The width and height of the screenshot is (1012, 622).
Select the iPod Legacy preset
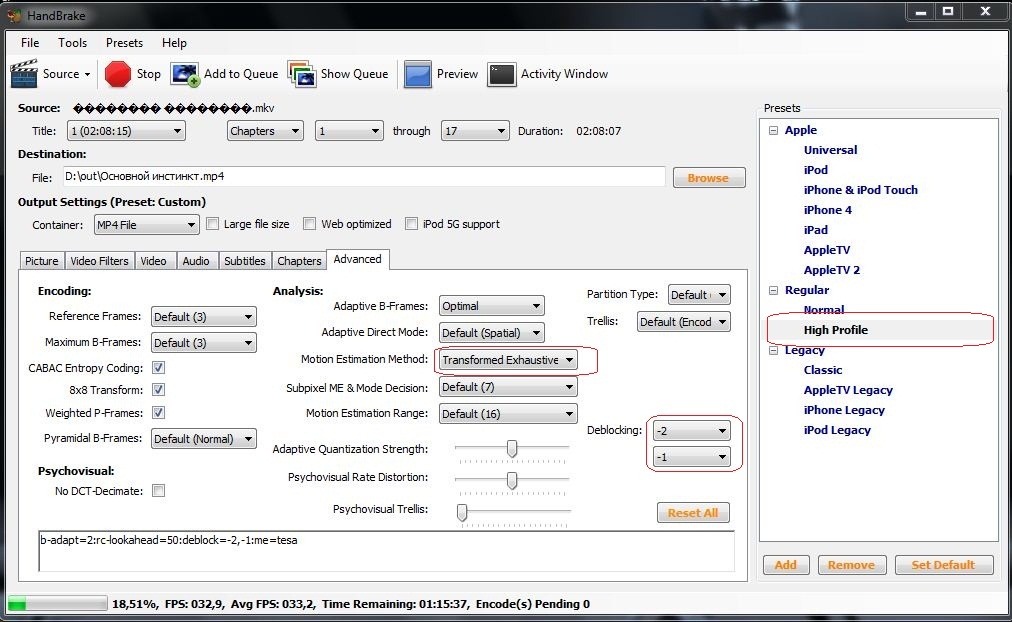click(837, 430)
